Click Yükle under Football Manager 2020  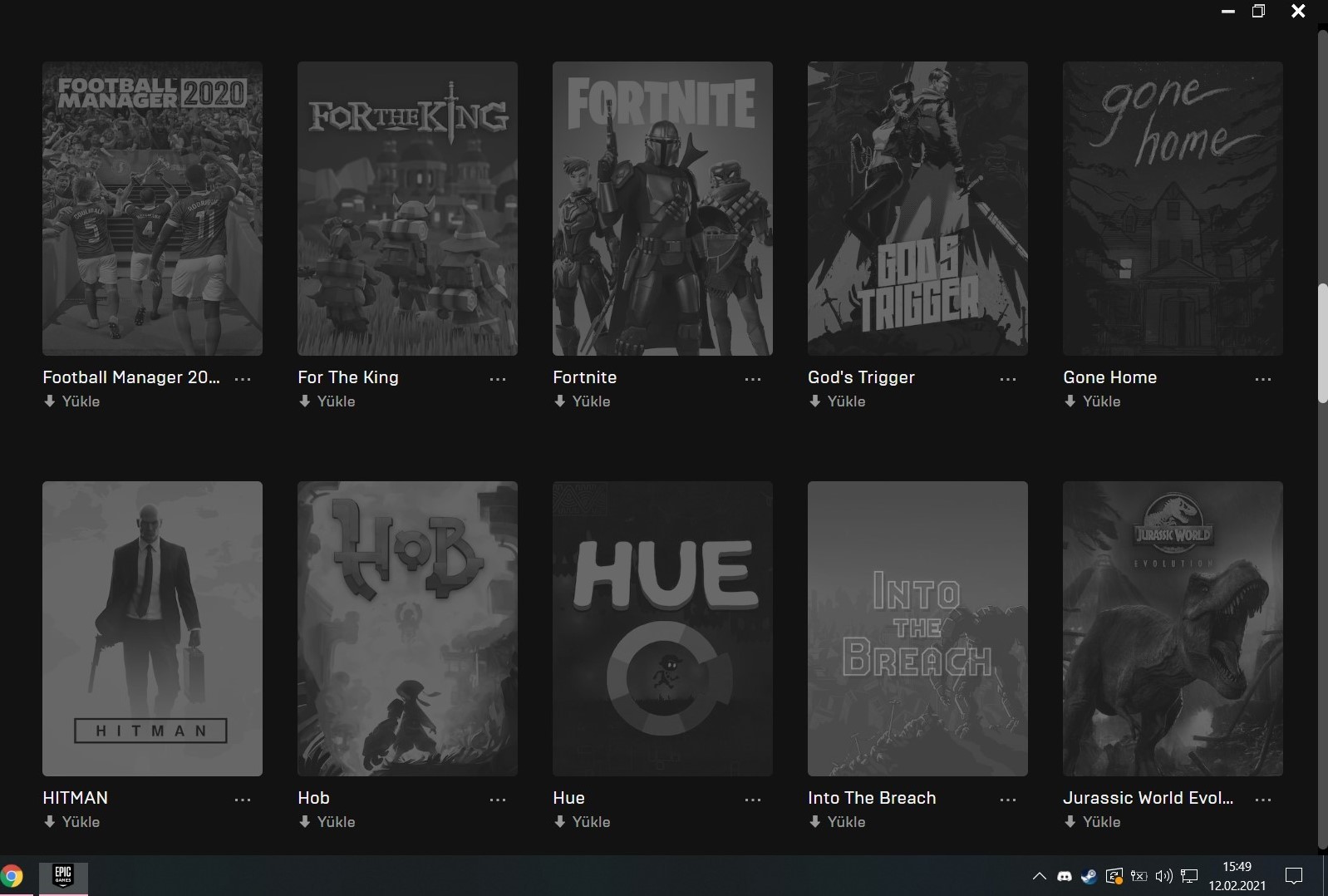[x=71, y=401]
